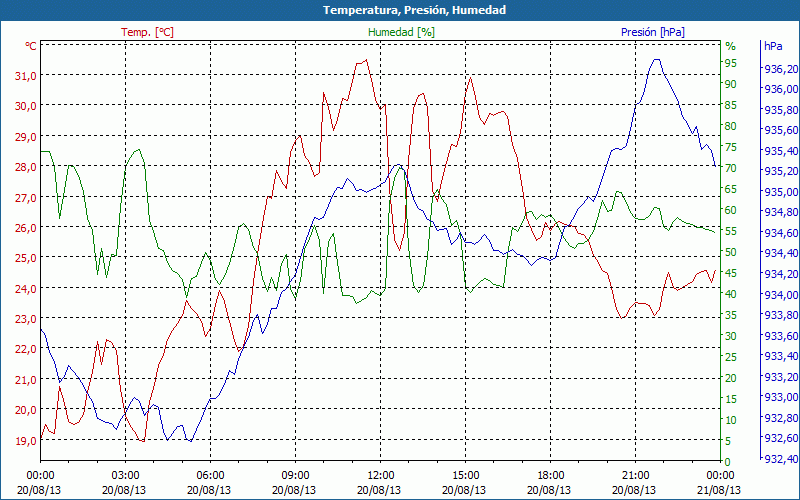Click humidity axis value 75
The height and width of the screenshot is (500, 800).
click(731, 147)
